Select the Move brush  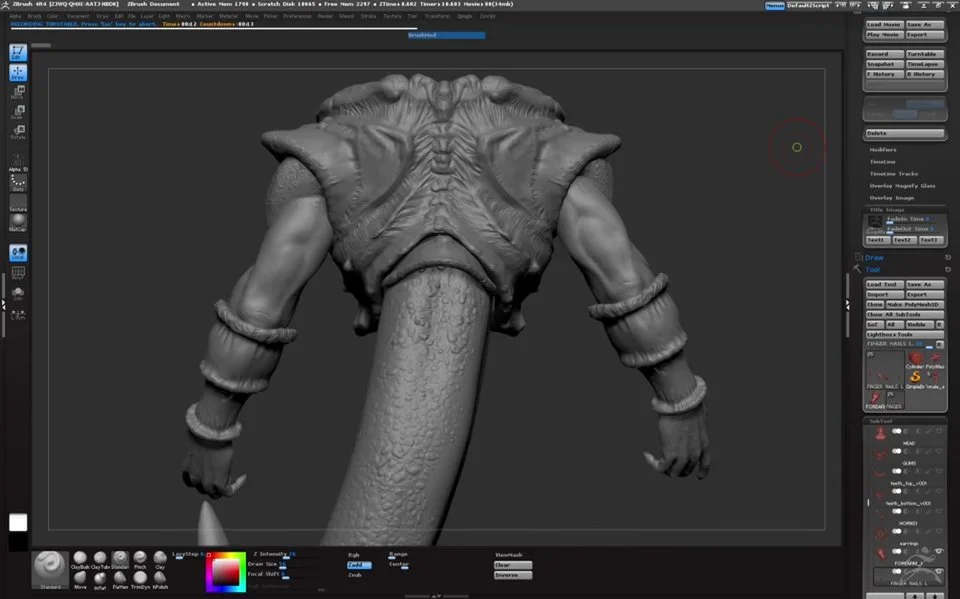click(x=80, y=578)
